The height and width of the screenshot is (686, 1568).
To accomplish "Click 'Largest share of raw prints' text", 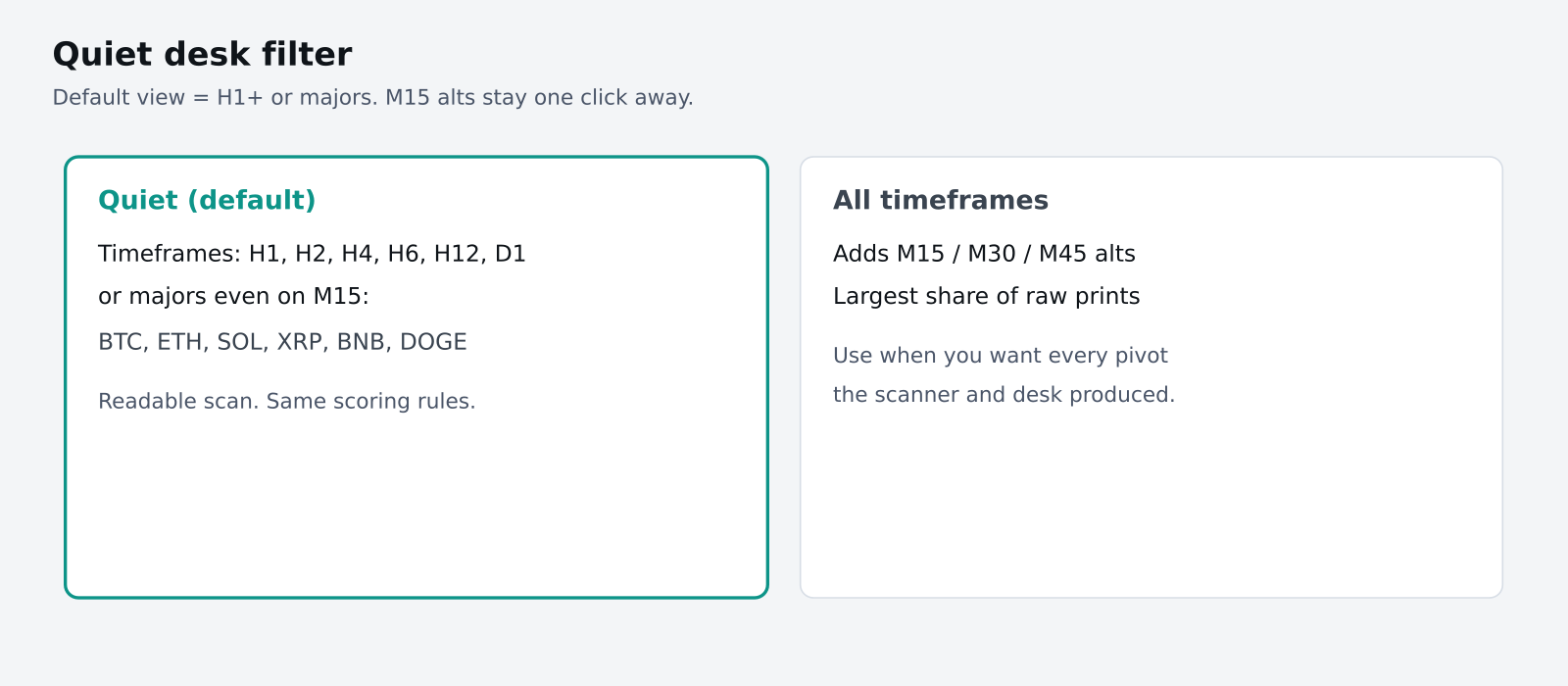I will pos(986,296).
